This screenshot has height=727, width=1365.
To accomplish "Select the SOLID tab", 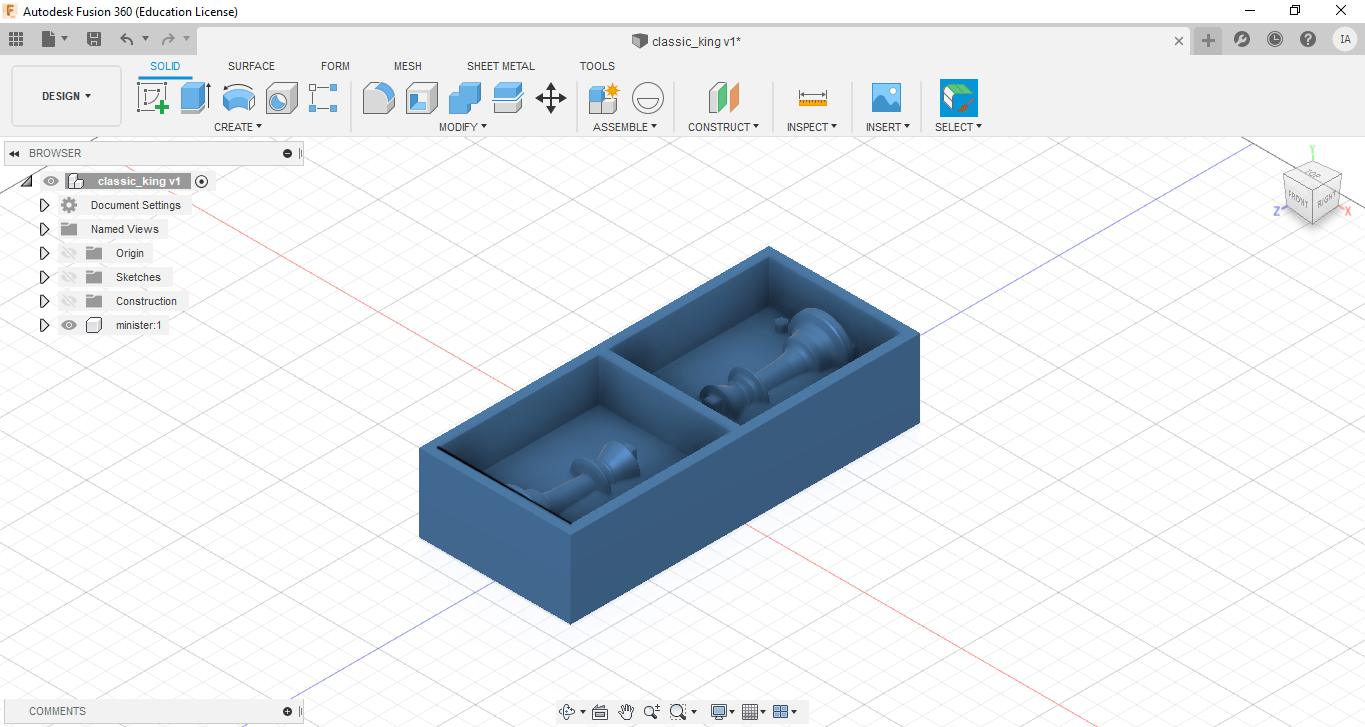I will 165,66.
